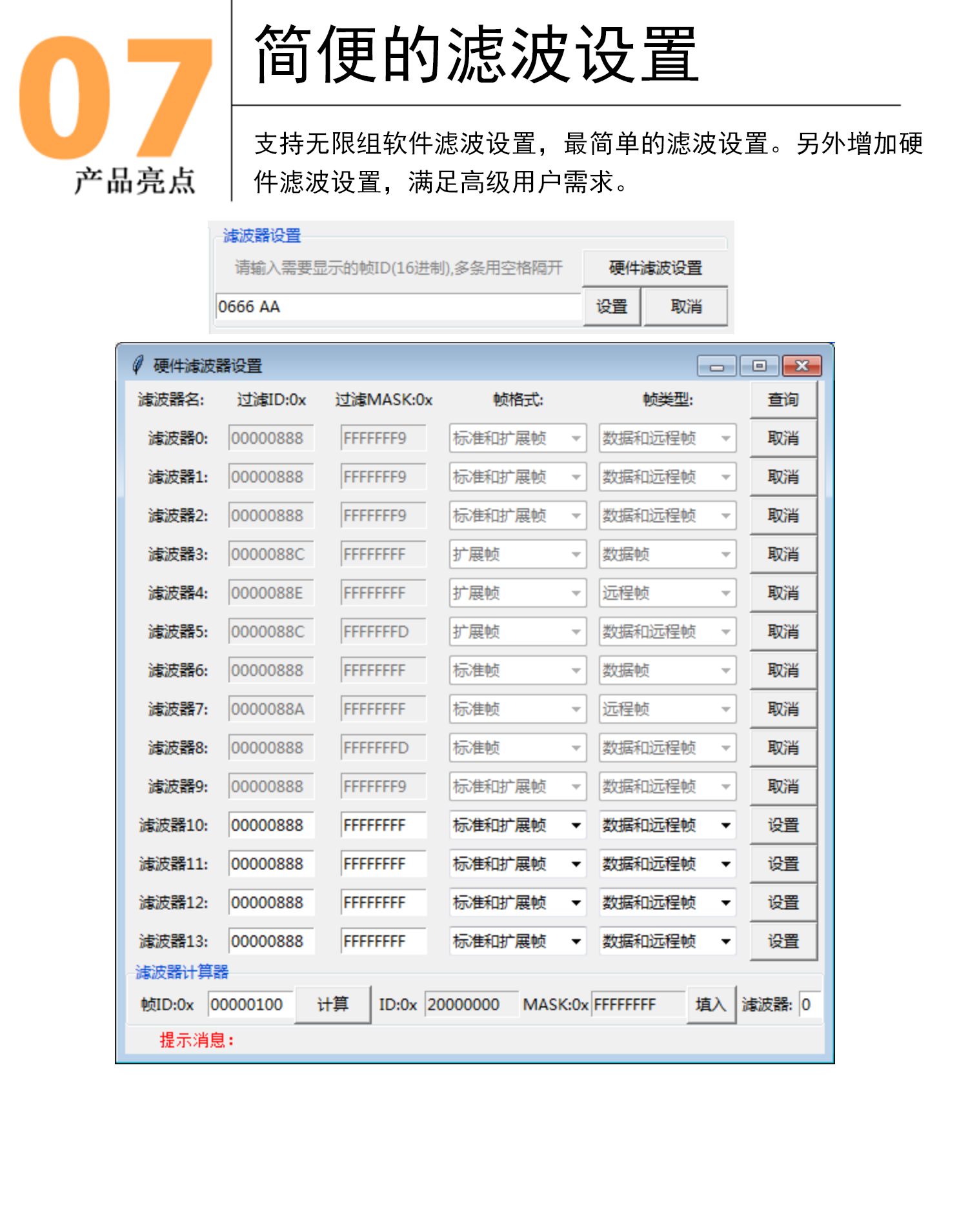Click 滤波器13 filter ID field
Image resolution: width=968 pixels, height=1232 pixels.
click(271, 942)
